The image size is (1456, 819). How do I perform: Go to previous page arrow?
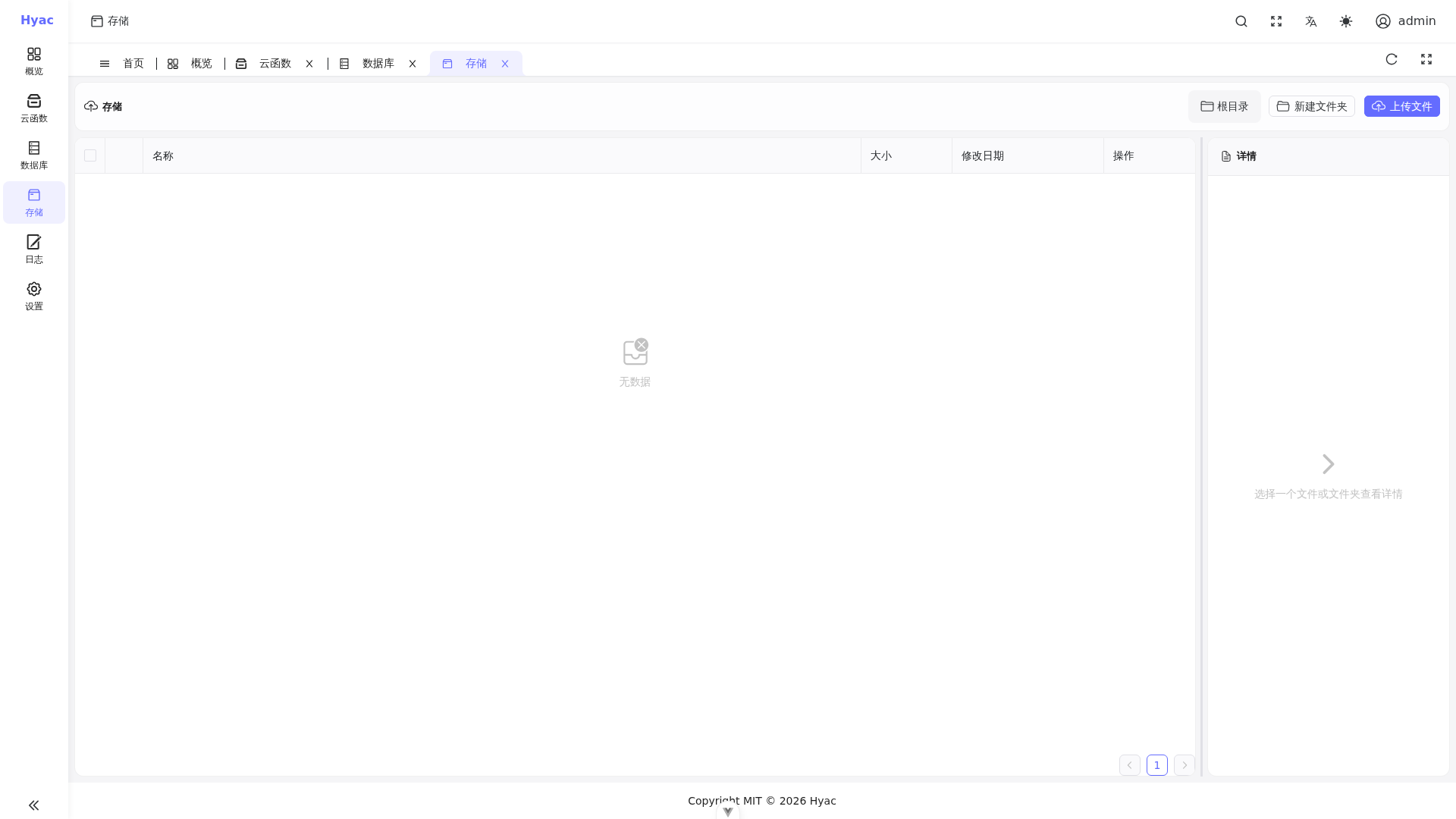[1130, 765]
